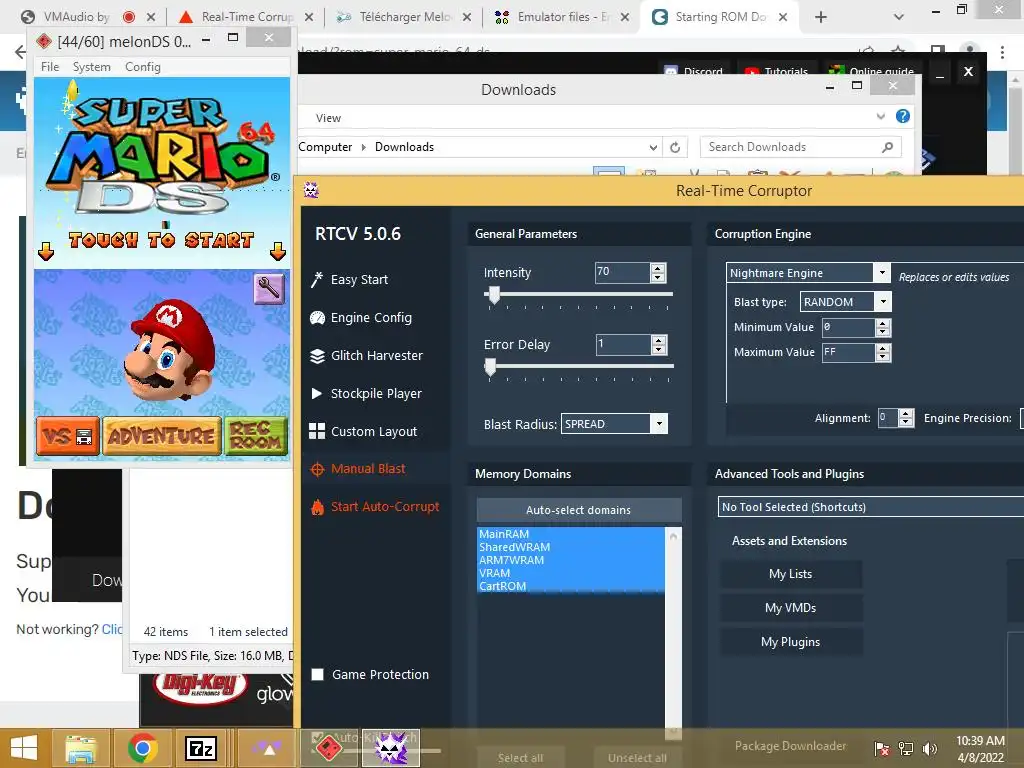Open the melonDS File menu

[50, 67]
